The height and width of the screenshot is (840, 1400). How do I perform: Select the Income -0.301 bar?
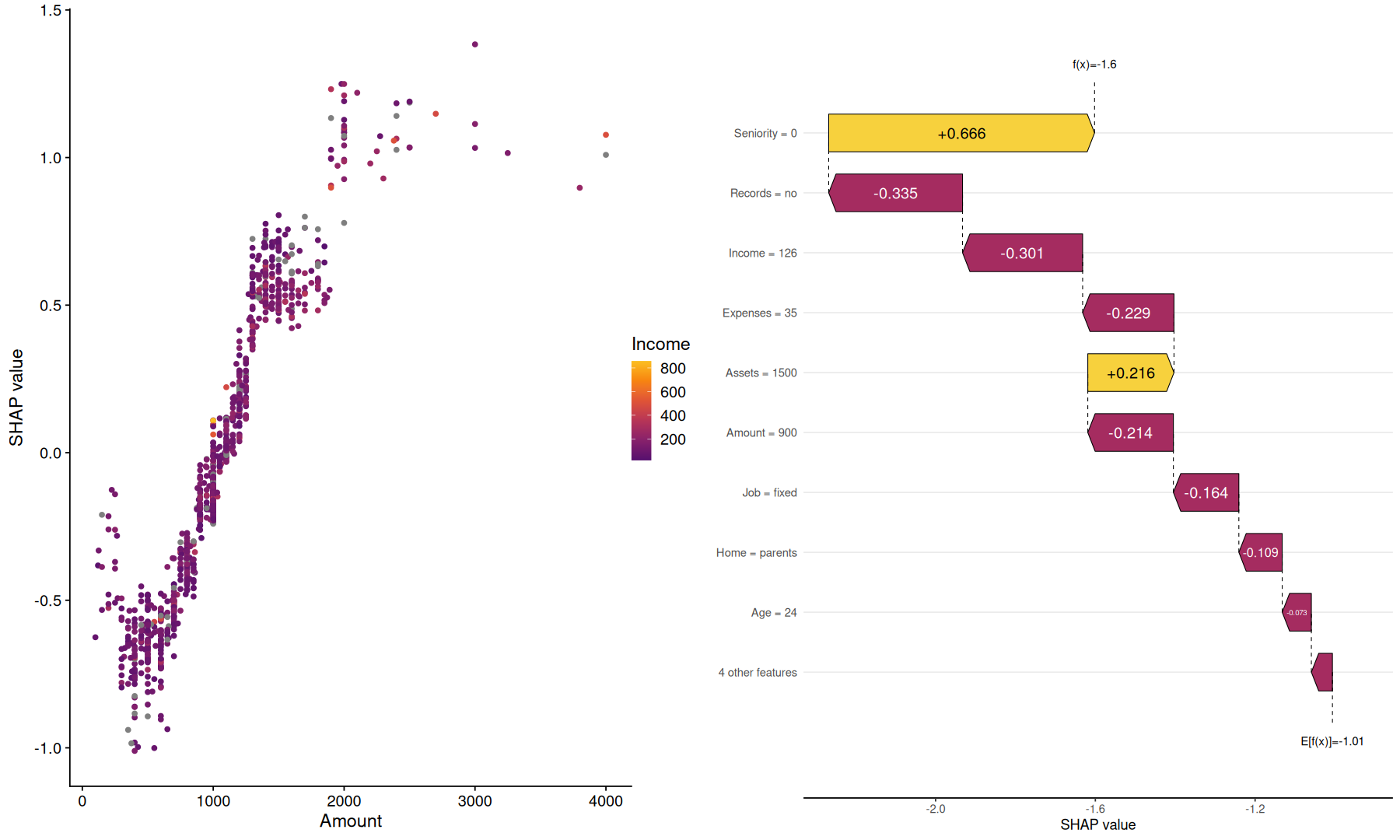1023,253
